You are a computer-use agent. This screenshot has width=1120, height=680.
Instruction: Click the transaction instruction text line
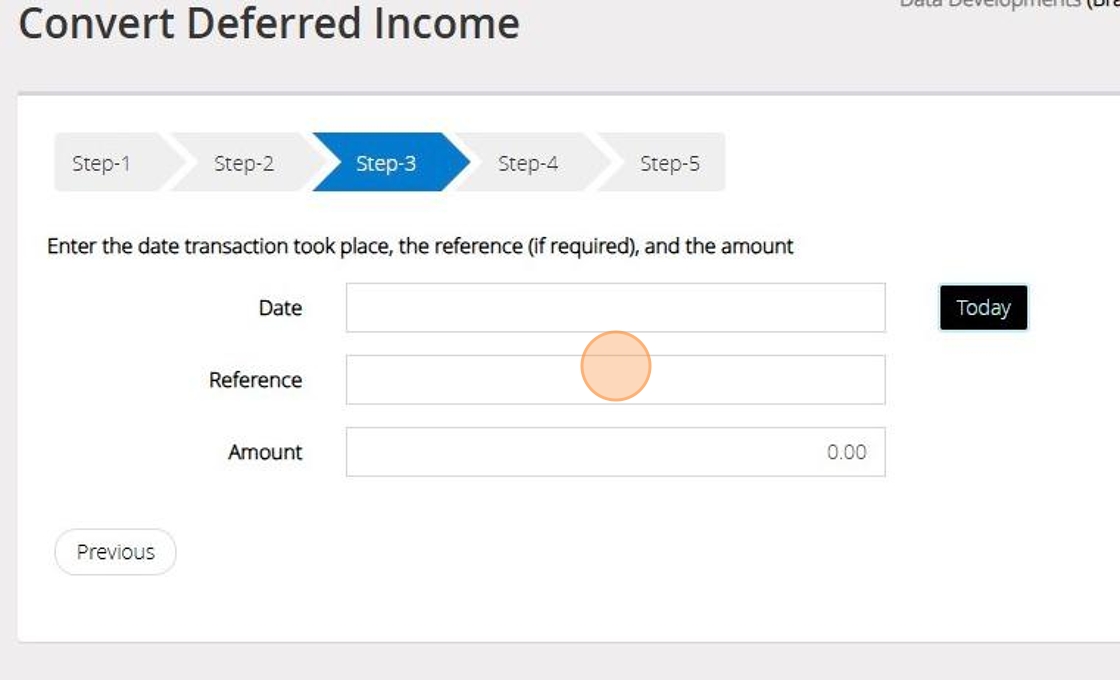tap(420, 246)
